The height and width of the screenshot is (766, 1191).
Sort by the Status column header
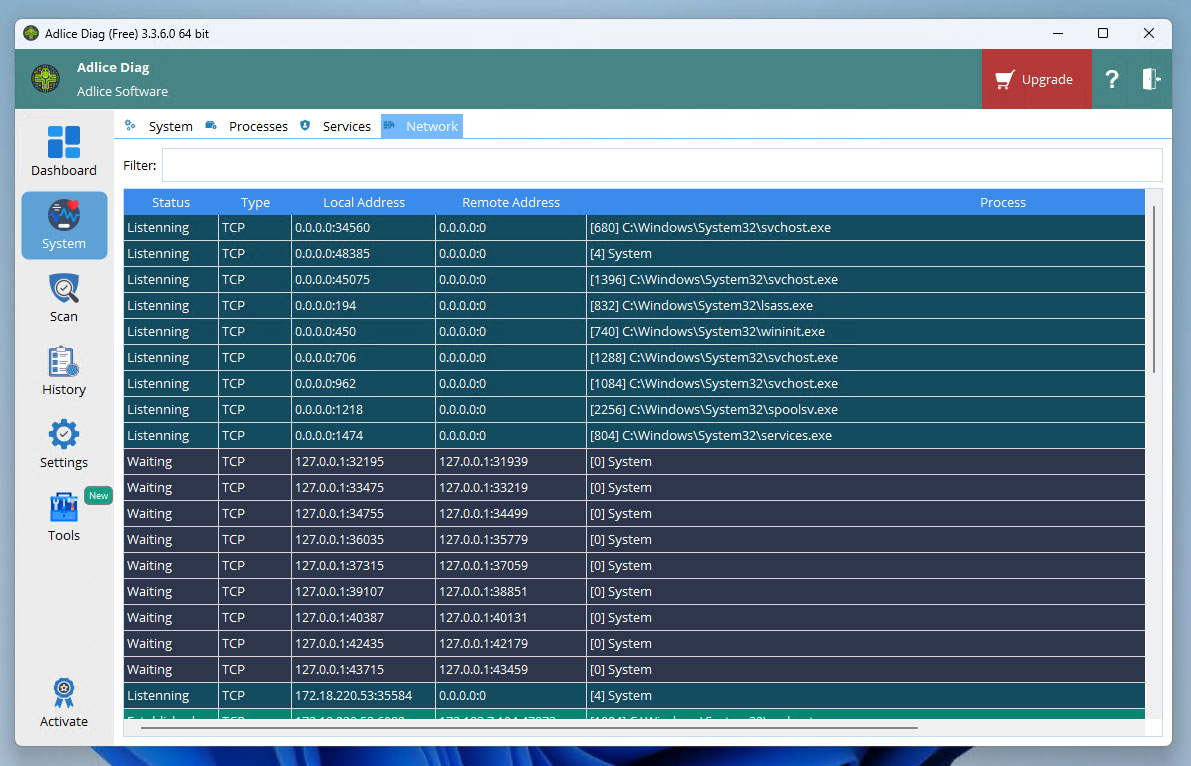point(171,202)
